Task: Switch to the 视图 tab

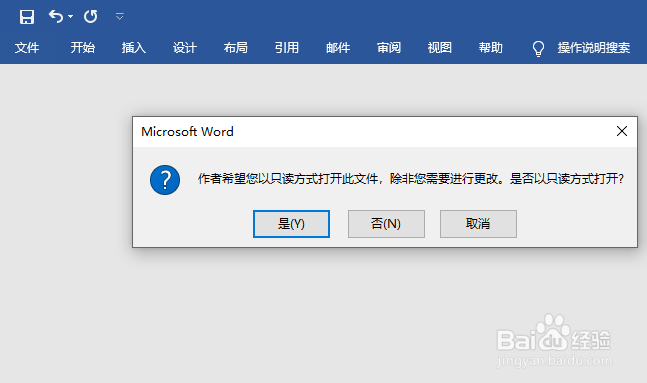Action: pyautogui.click(x=439, y=48)
